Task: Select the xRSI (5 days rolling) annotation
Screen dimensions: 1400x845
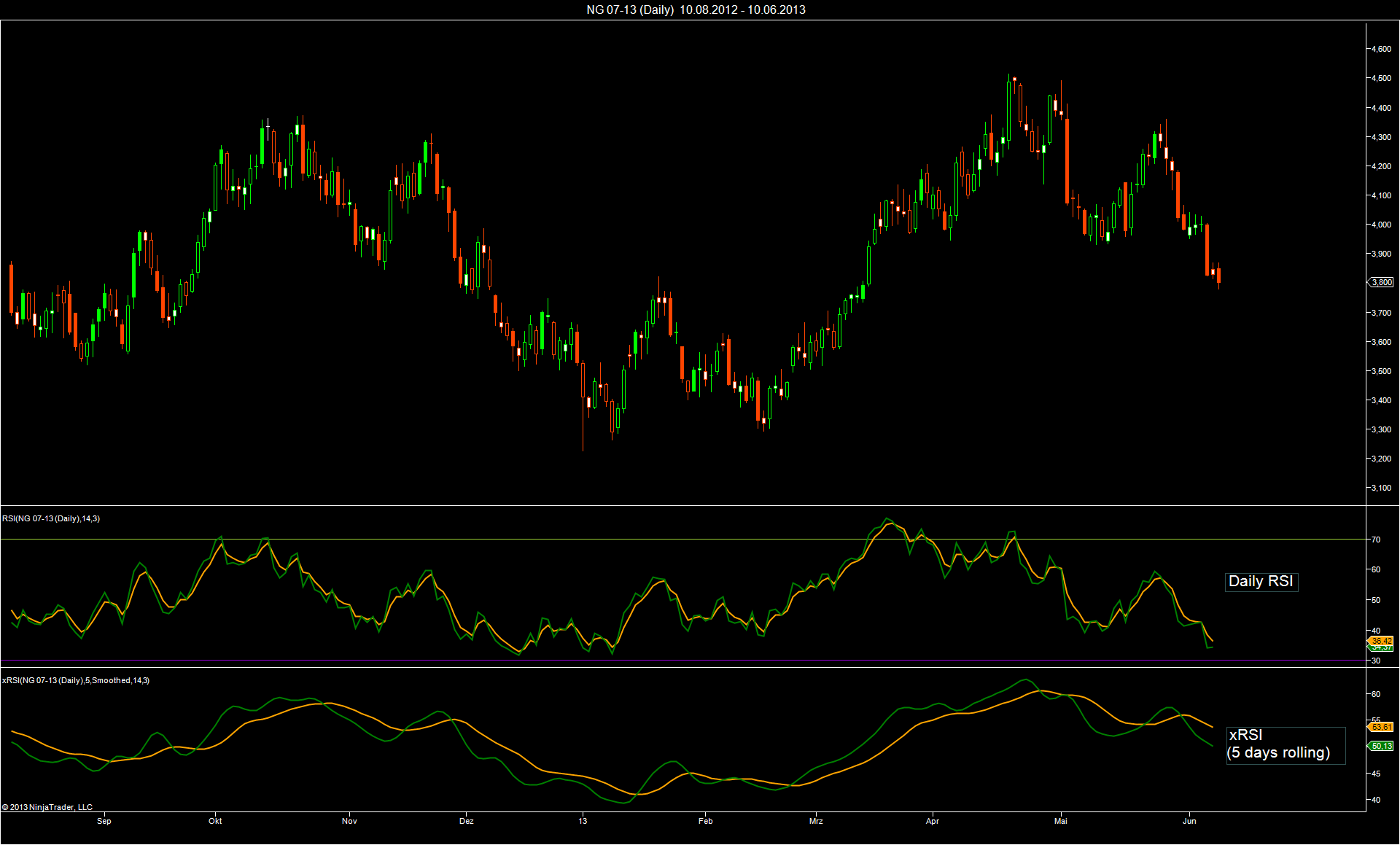Action: coord(1285,744)
